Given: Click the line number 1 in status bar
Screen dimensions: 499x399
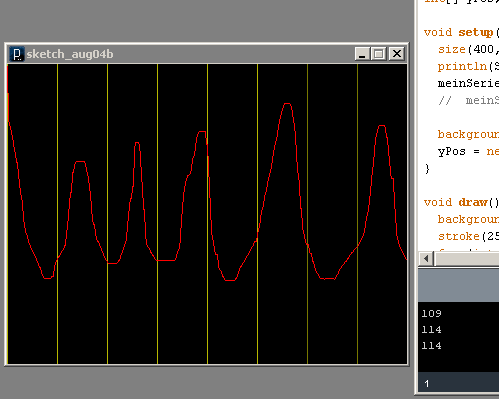Looking at the screenshot, I should pos(427,384).
